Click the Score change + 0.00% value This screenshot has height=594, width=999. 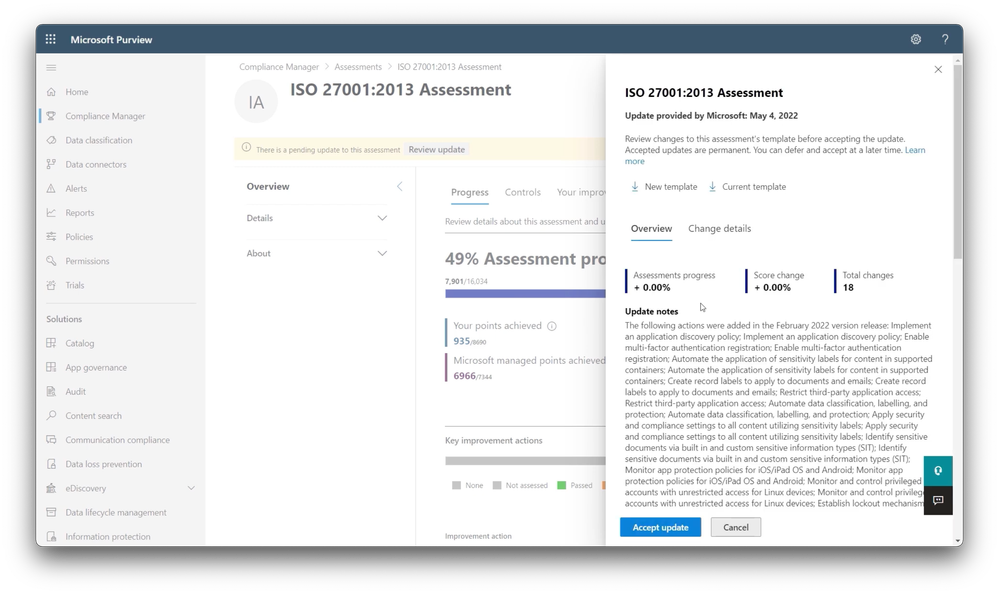click(772, 287)
